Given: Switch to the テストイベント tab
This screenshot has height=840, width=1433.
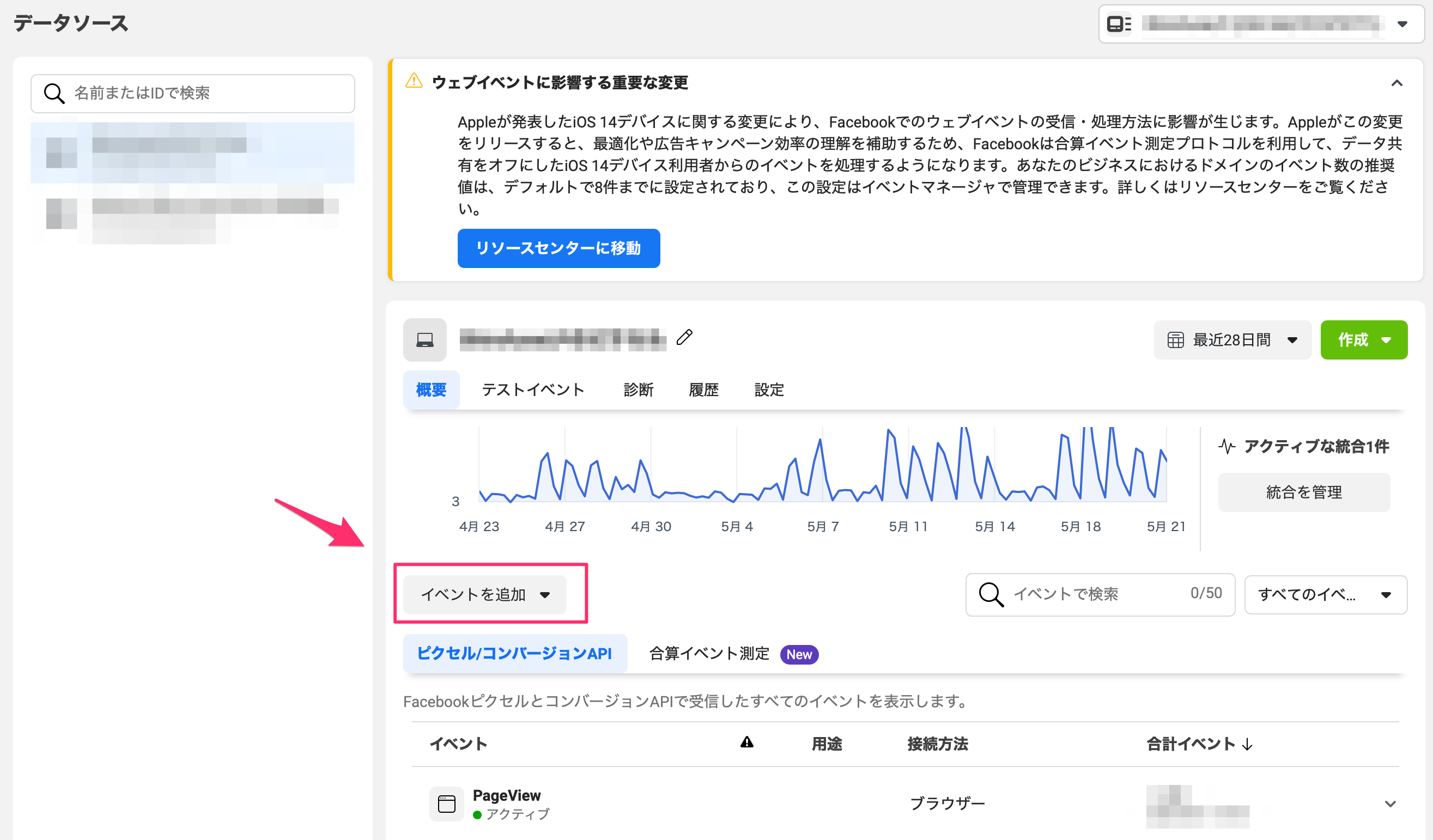Looking at the screenshot, I should [x=533, y=390].
